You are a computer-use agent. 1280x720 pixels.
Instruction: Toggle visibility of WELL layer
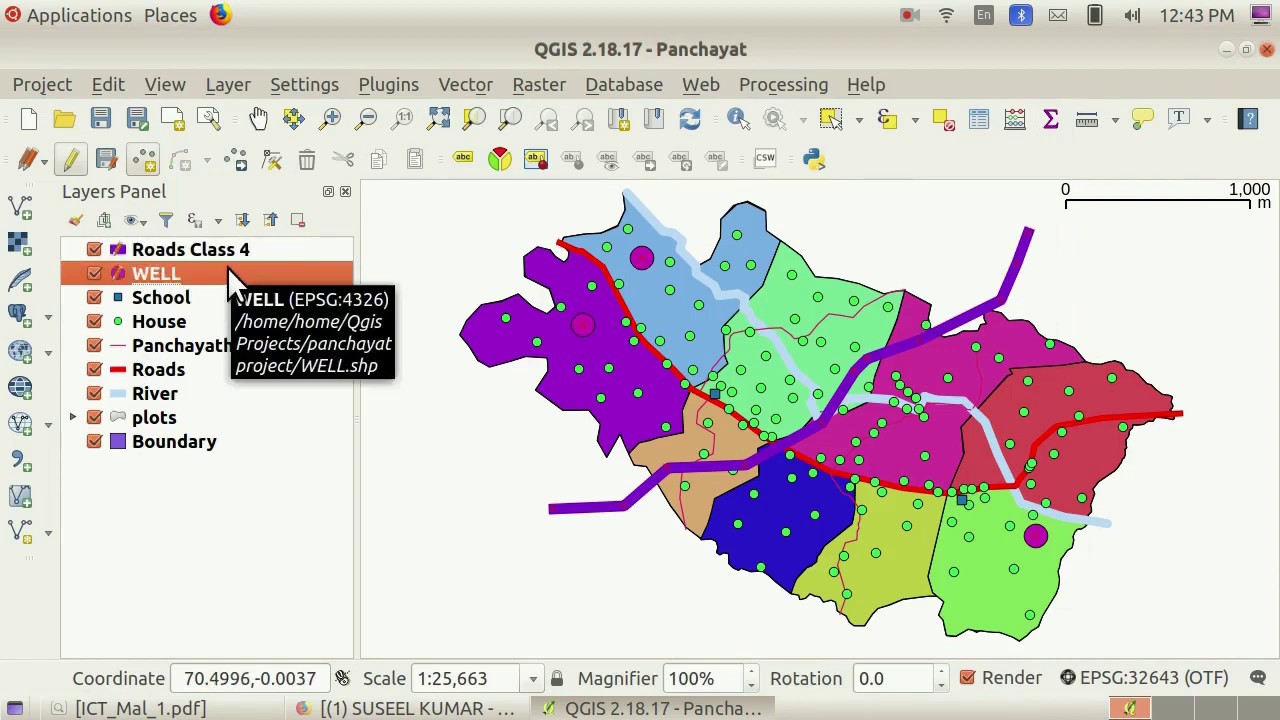point(95,273)
